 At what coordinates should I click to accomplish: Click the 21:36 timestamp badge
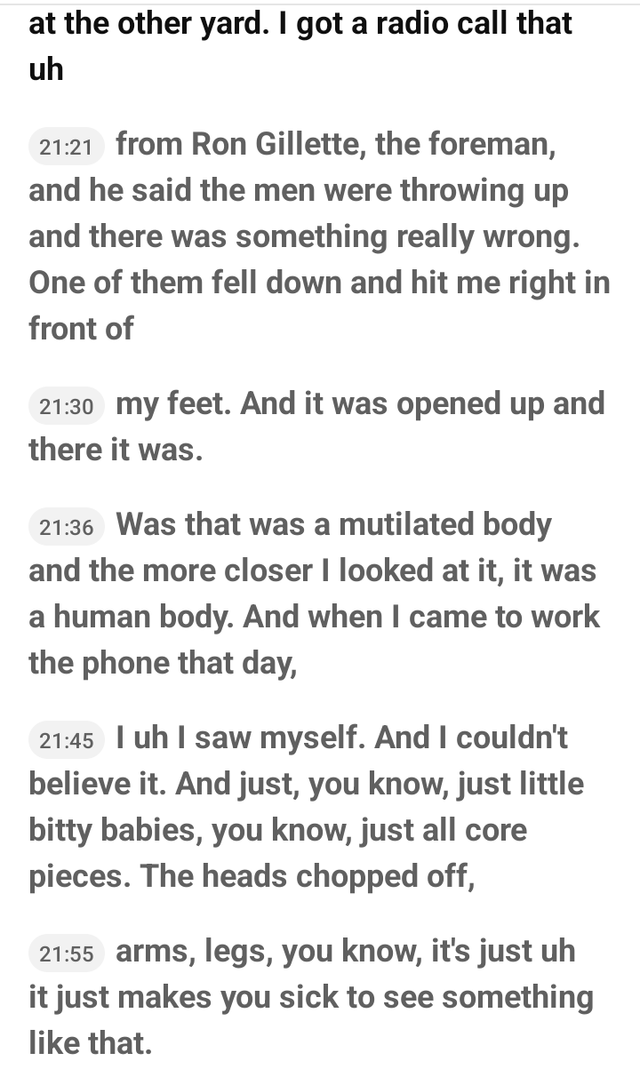coord(66,527)
